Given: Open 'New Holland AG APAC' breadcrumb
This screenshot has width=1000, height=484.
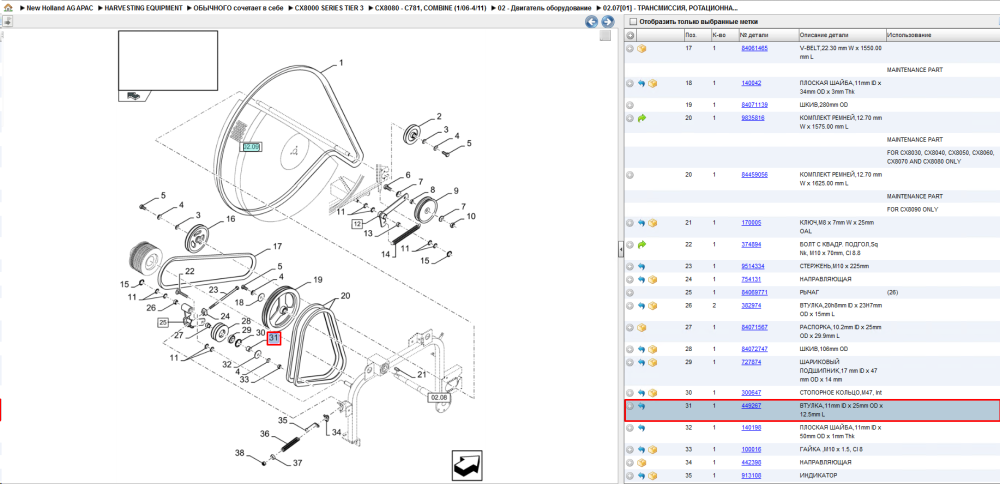Looking at the screenshot, I should coord(60,8).
